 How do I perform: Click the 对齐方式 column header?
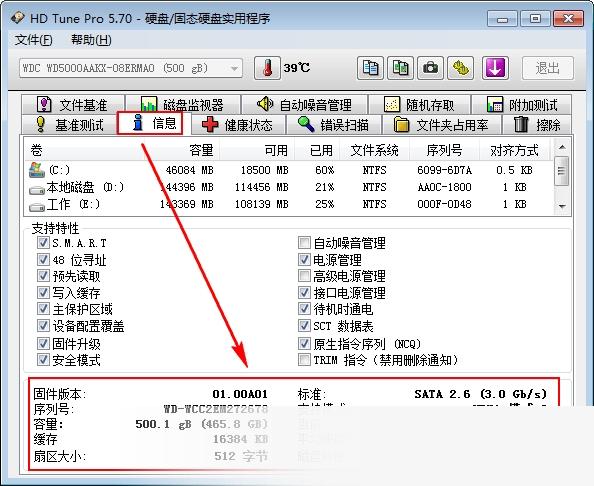coord(514,150)
